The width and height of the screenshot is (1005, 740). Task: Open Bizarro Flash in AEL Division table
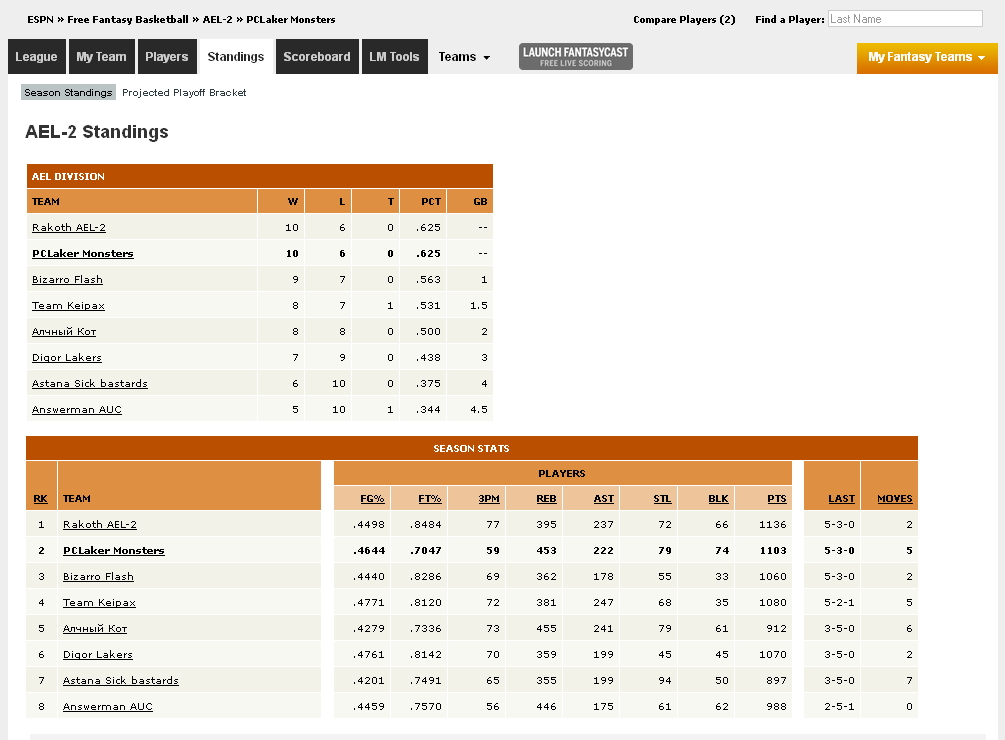pyautogui.click(x=67, y=279)
